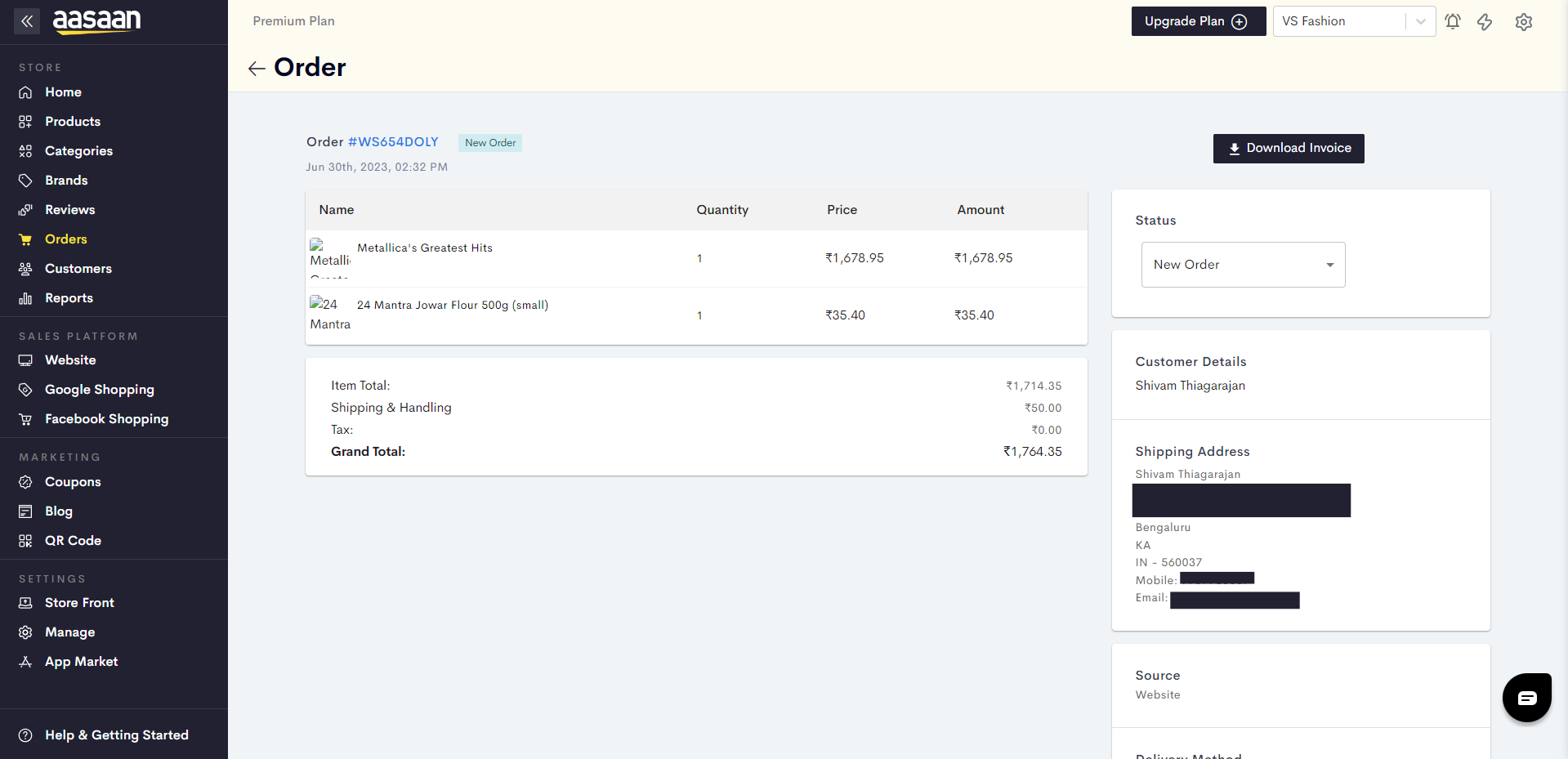Click the Customers people icon

[25, 269]
